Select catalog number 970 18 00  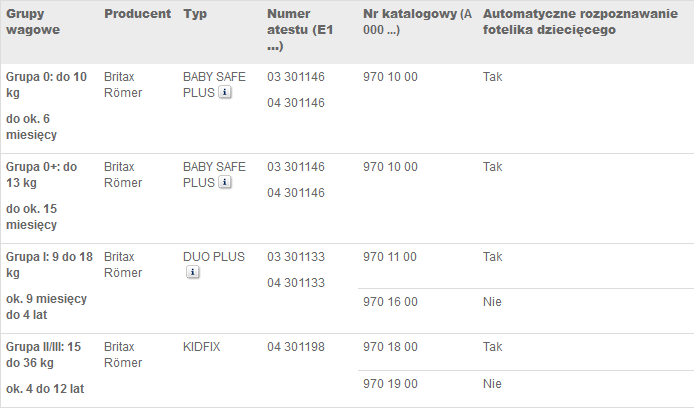point(390,347)
